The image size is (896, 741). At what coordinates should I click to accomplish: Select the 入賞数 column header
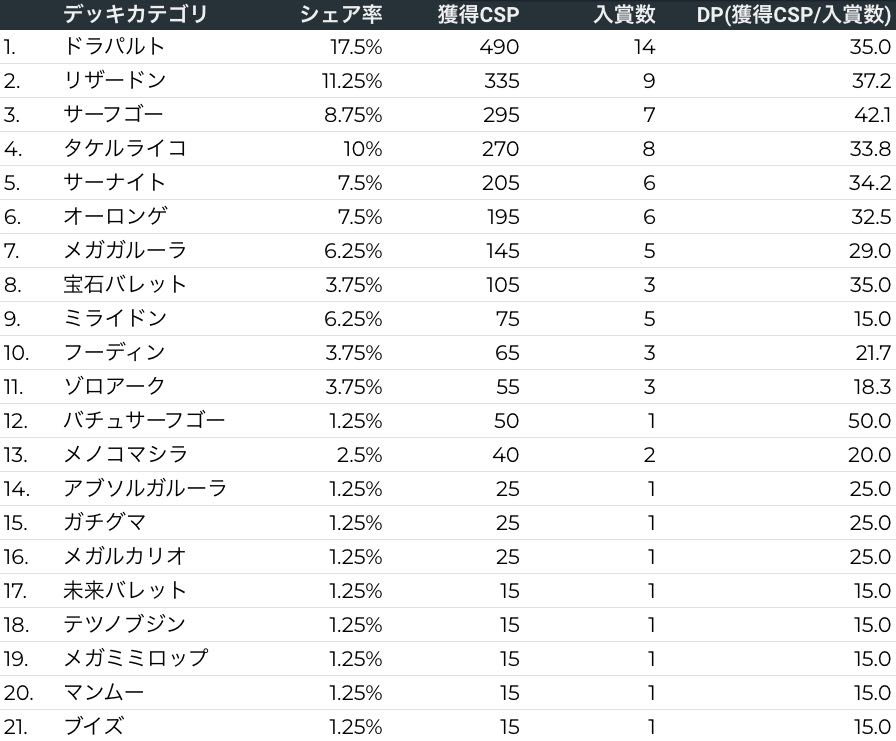[624, 14]
